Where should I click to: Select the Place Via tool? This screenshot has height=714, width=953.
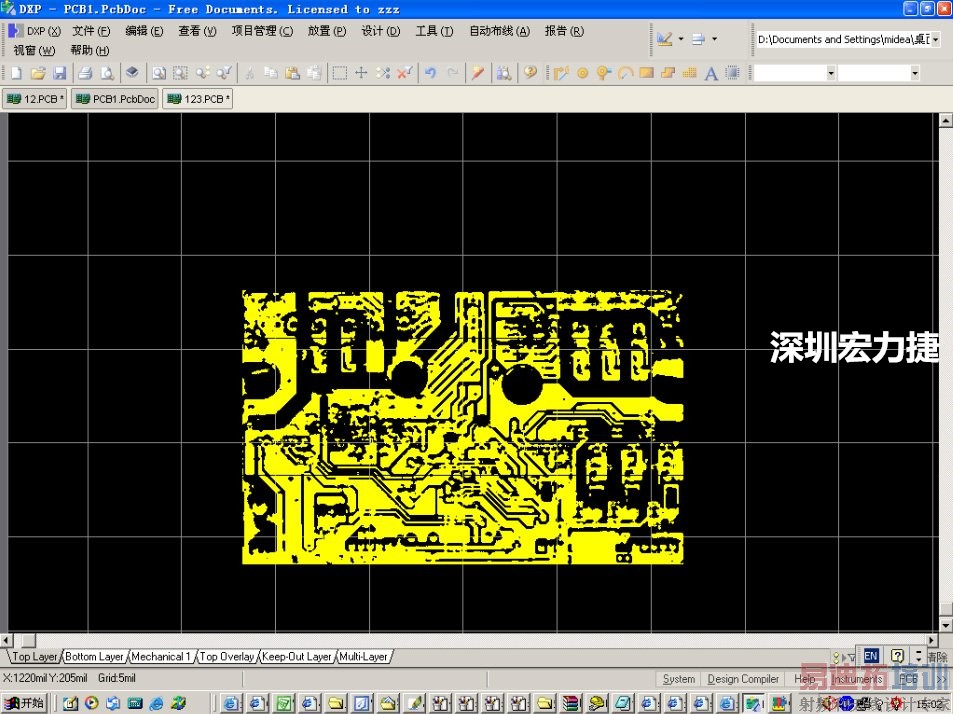click(x=602, y=72)
